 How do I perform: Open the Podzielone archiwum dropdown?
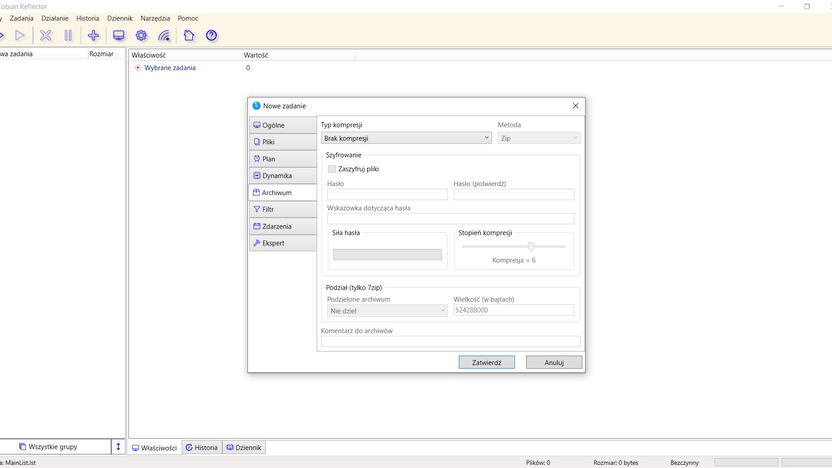click(387, 311)
